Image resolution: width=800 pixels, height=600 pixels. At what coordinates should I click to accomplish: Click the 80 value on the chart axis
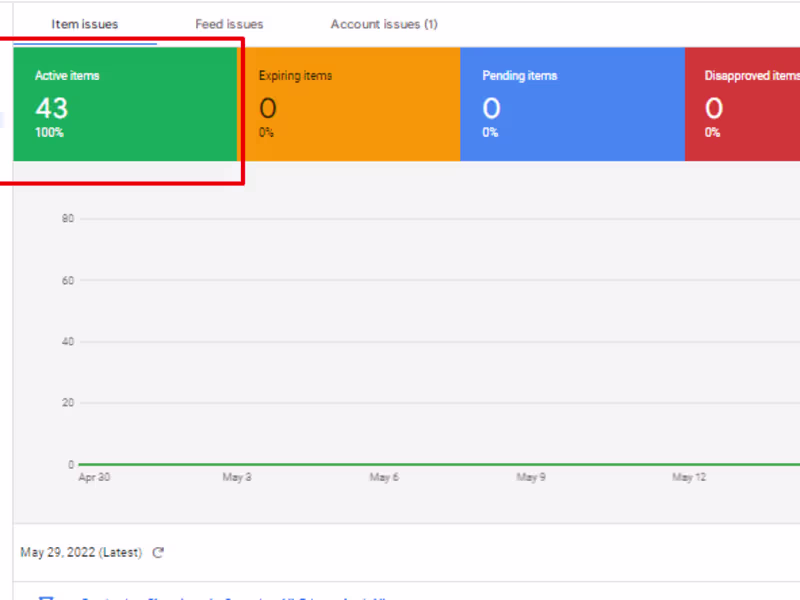click(x=67, y=218)
